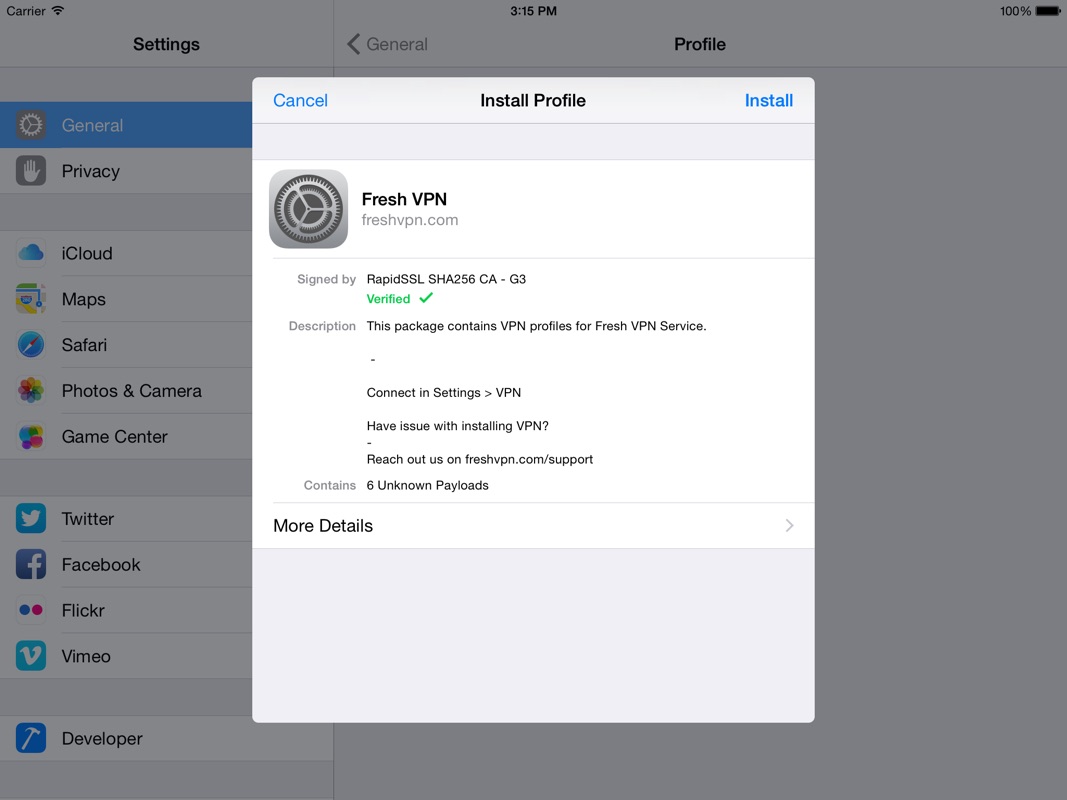Screen dimensions: 1067x800
Task: Open the Game Center bubbles icon
Action: click(x=31, y=437)
